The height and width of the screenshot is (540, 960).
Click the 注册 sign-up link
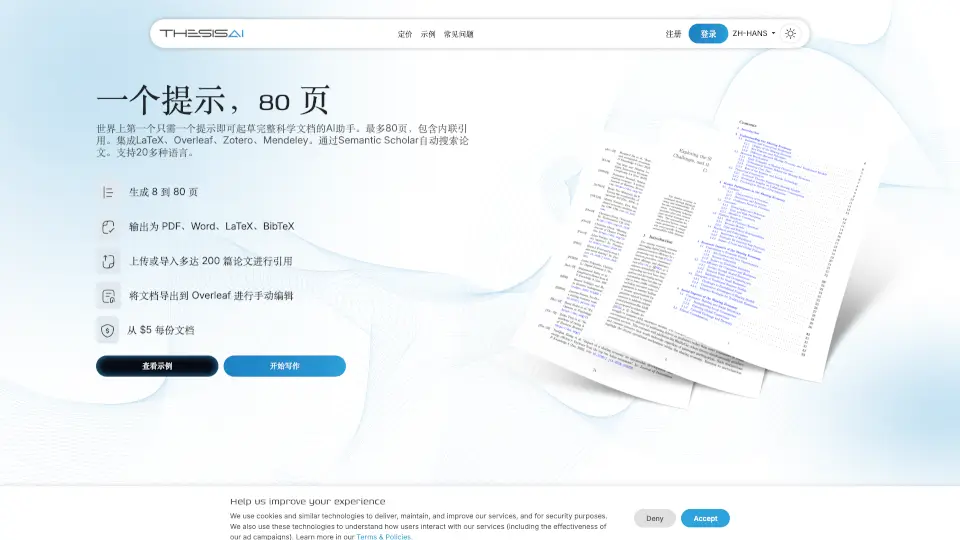coord(674,34)
